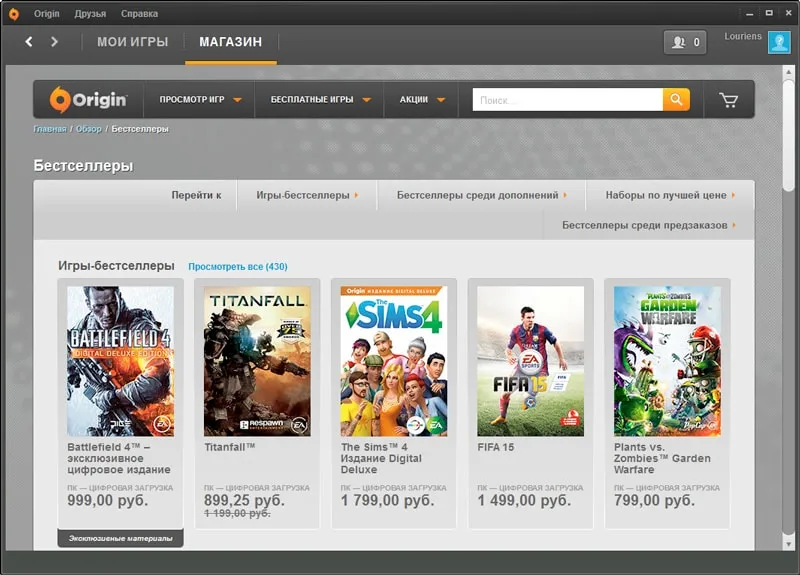Open the Battlefield 4 cover art
The image size is (800, 575).
tap(120, 361)
